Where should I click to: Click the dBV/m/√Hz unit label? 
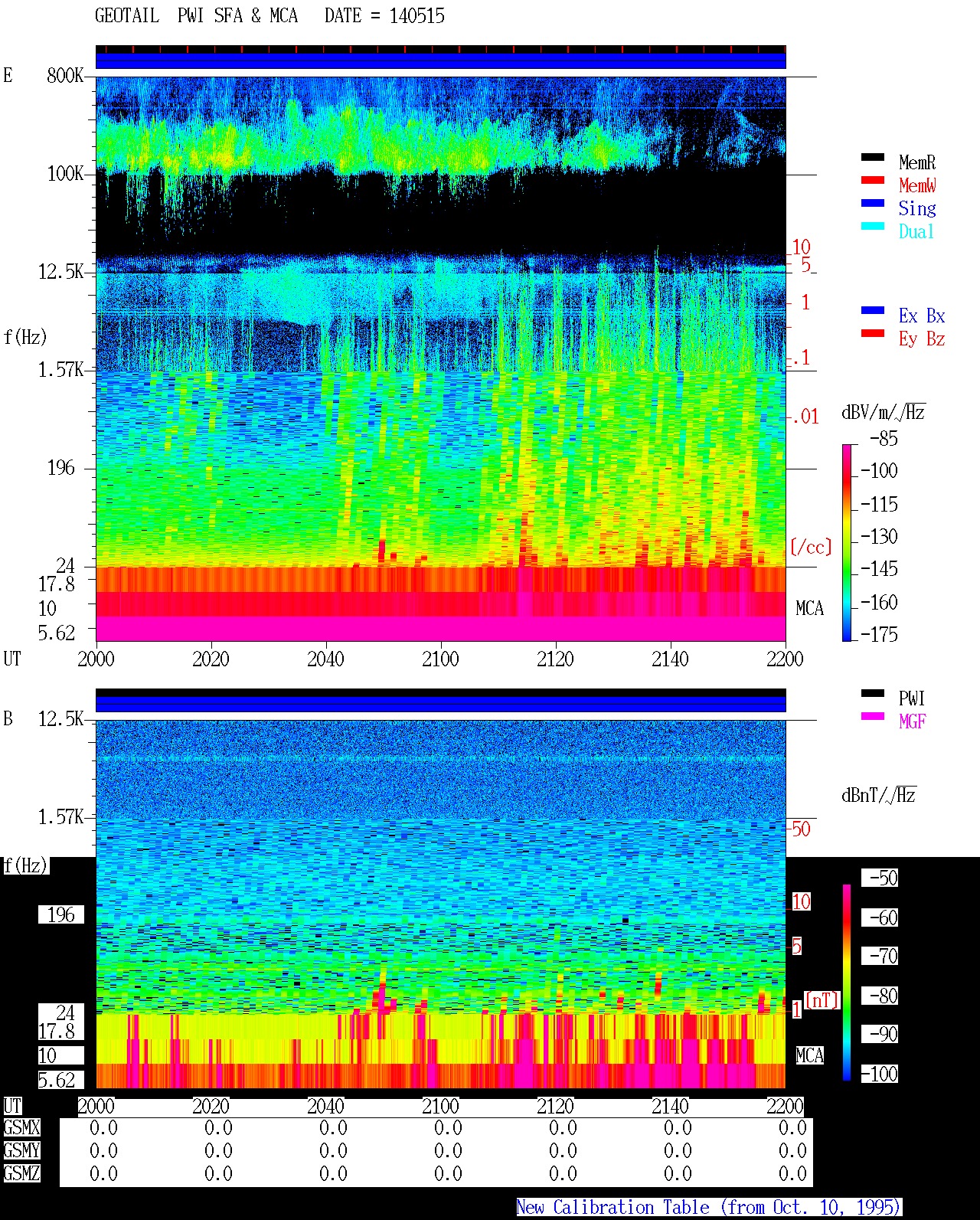(884, 412)
